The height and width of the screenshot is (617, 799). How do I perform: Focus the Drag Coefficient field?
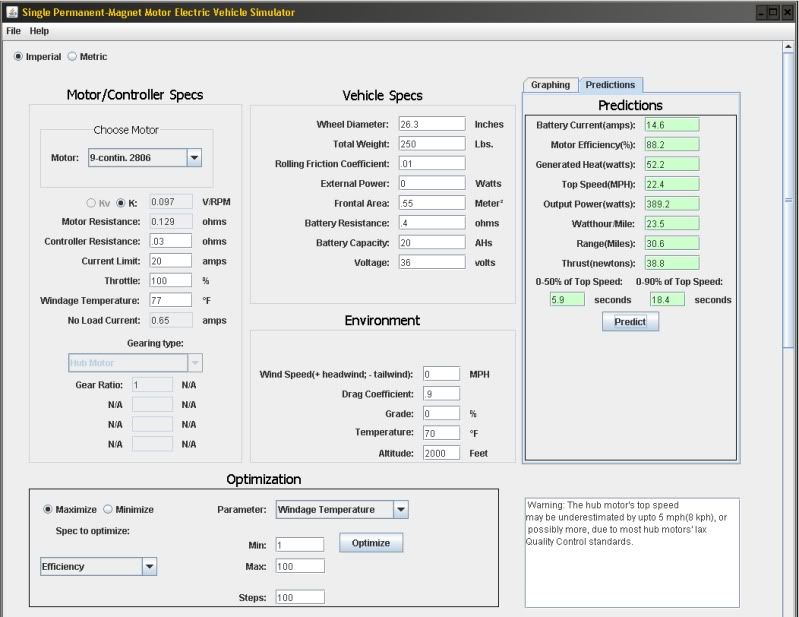click(440, 394)
